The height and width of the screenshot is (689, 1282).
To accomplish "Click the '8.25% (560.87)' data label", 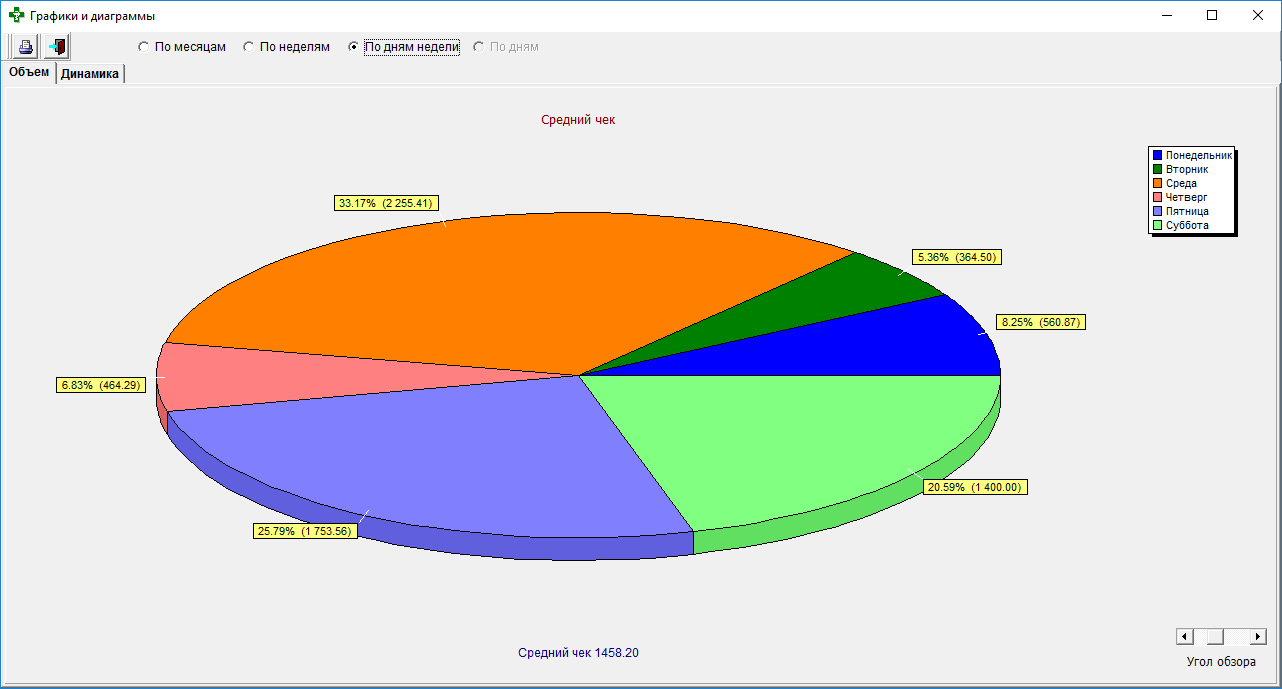I will coord(1041,322).
